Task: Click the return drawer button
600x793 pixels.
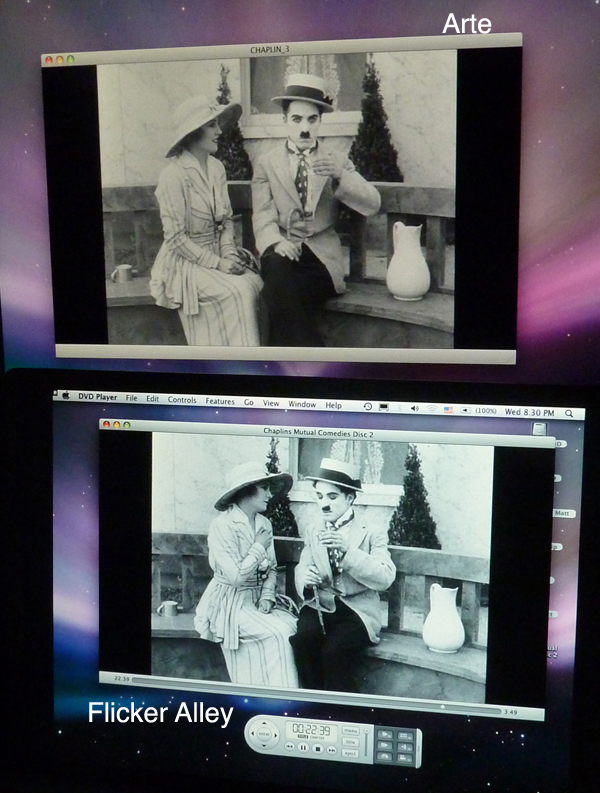Action: [x=384, y=756]
